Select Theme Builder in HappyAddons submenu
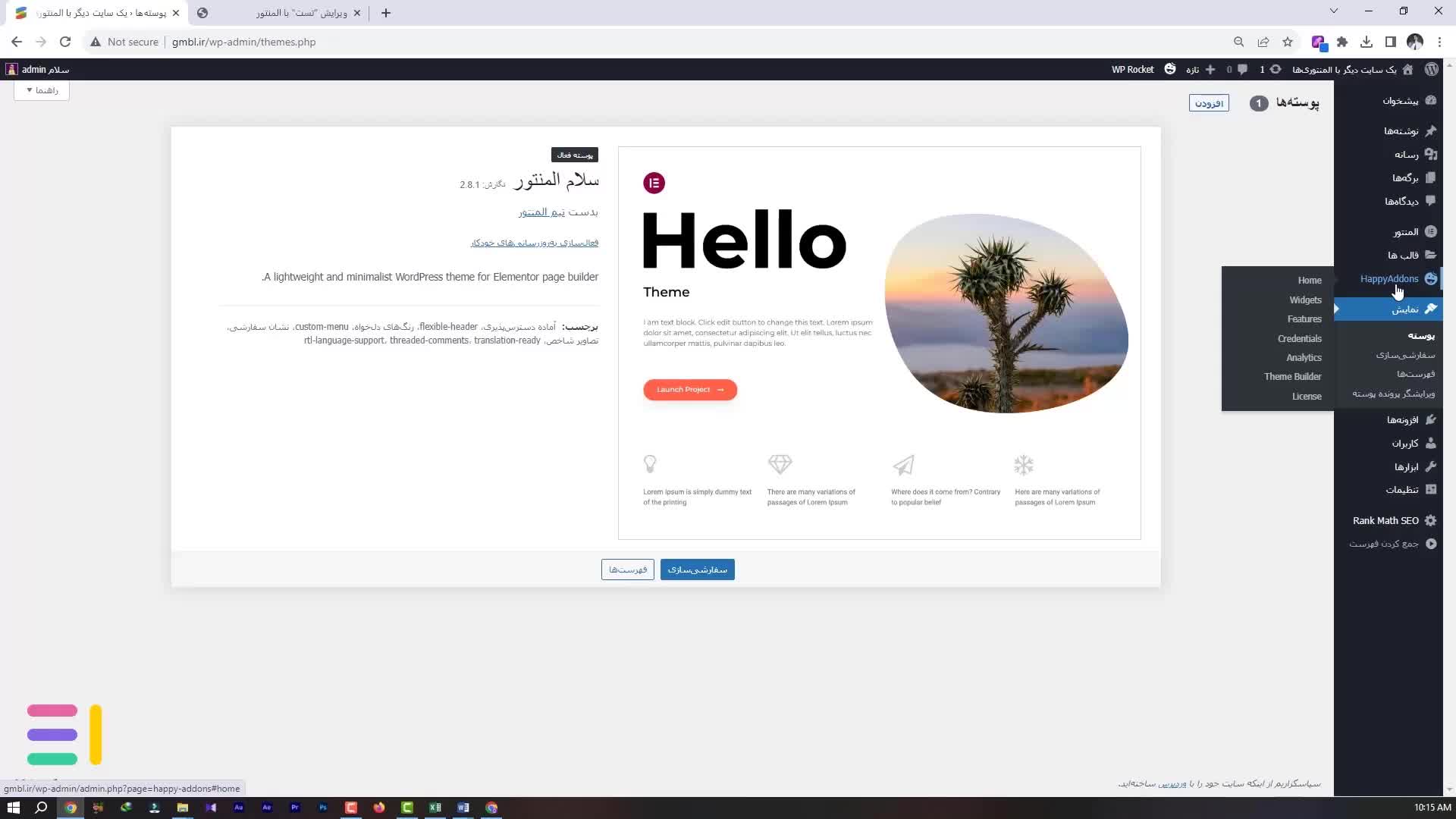 click(x=1292, y=377)
